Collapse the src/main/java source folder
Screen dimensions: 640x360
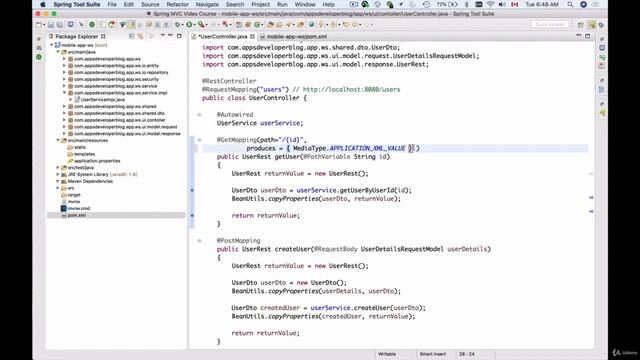point(58,52)
